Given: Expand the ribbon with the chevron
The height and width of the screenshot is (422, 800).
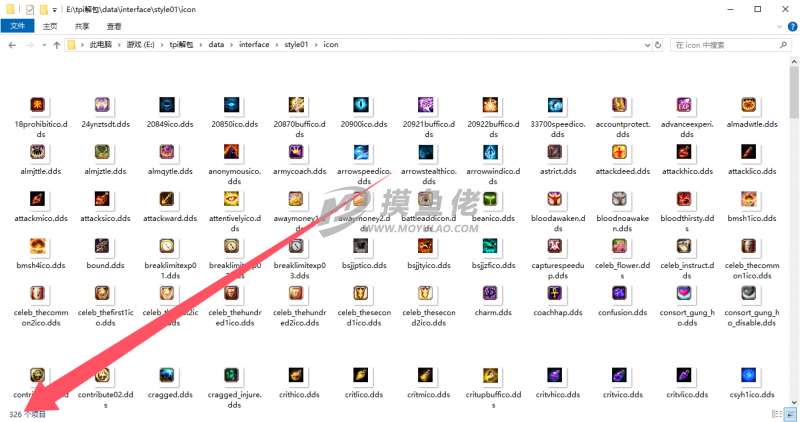Looking at the screenshot, I should coord(779,27).
